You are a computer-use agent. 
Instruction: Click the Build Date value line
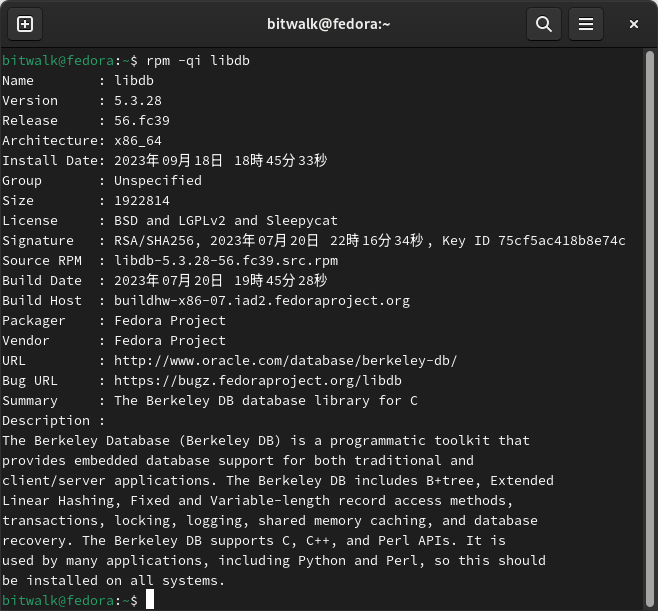pyautogui.click(x=221, y=281)
